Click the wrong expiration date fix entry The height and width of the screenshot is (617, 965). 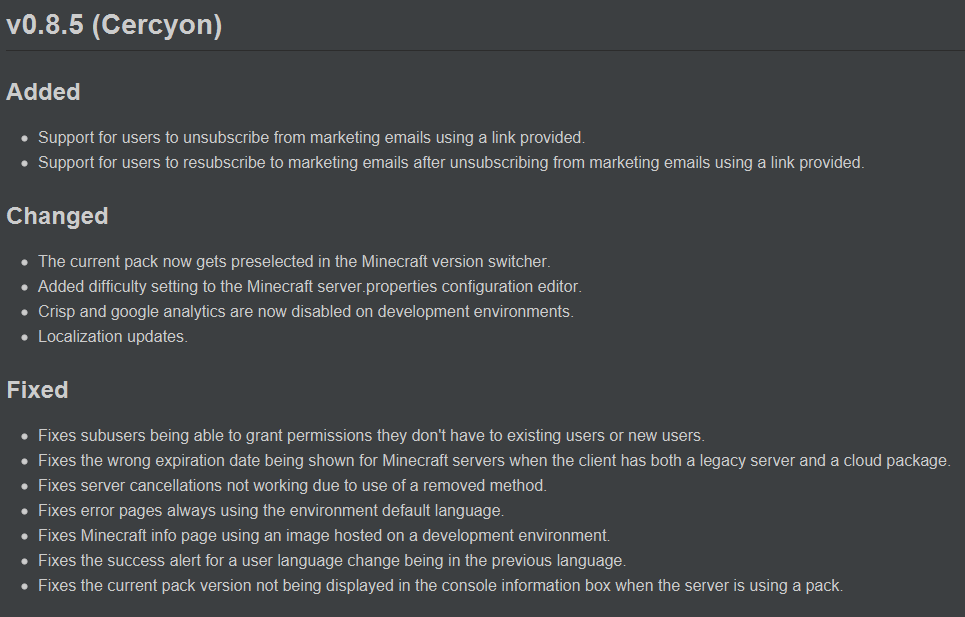[x=494, y=460]
